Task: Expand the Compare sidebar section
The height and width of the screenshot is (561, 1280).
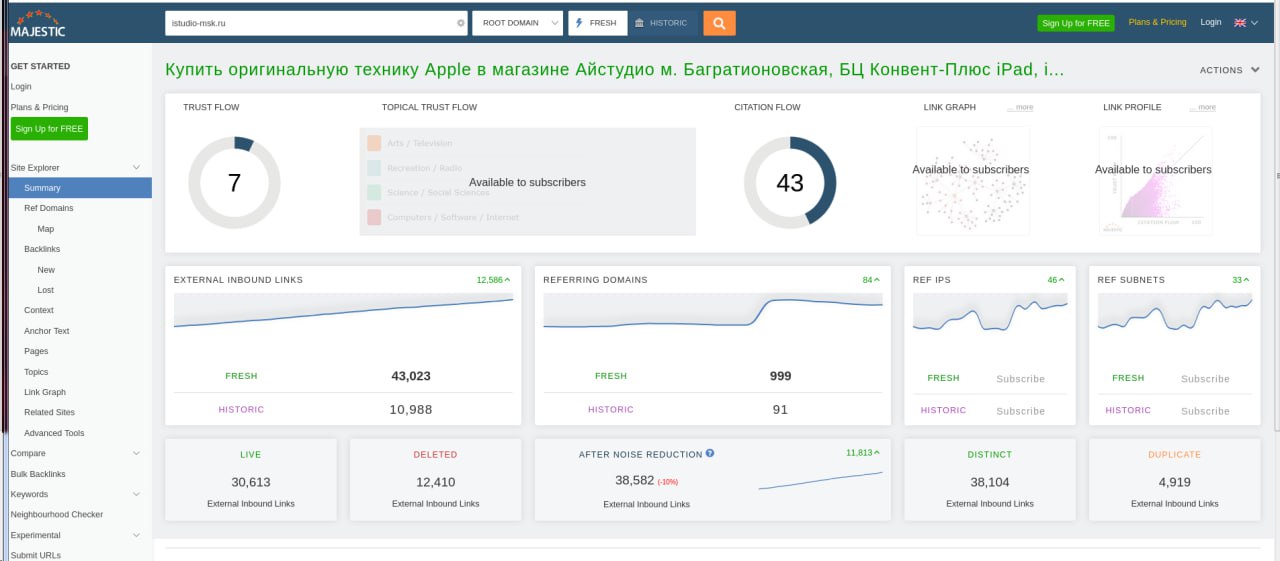Action: pos(136,453)
